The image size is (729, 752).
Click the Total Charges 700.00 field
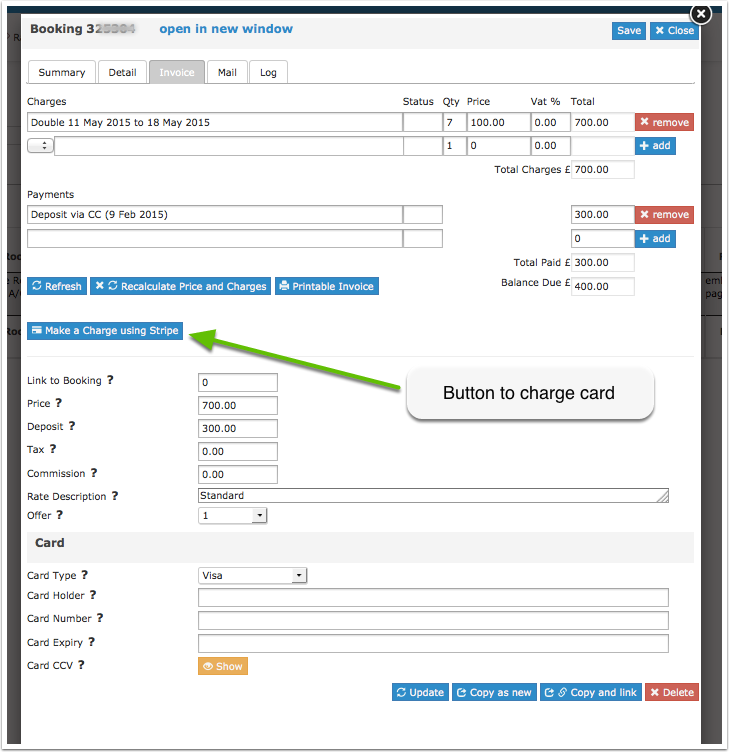(603, 169)
